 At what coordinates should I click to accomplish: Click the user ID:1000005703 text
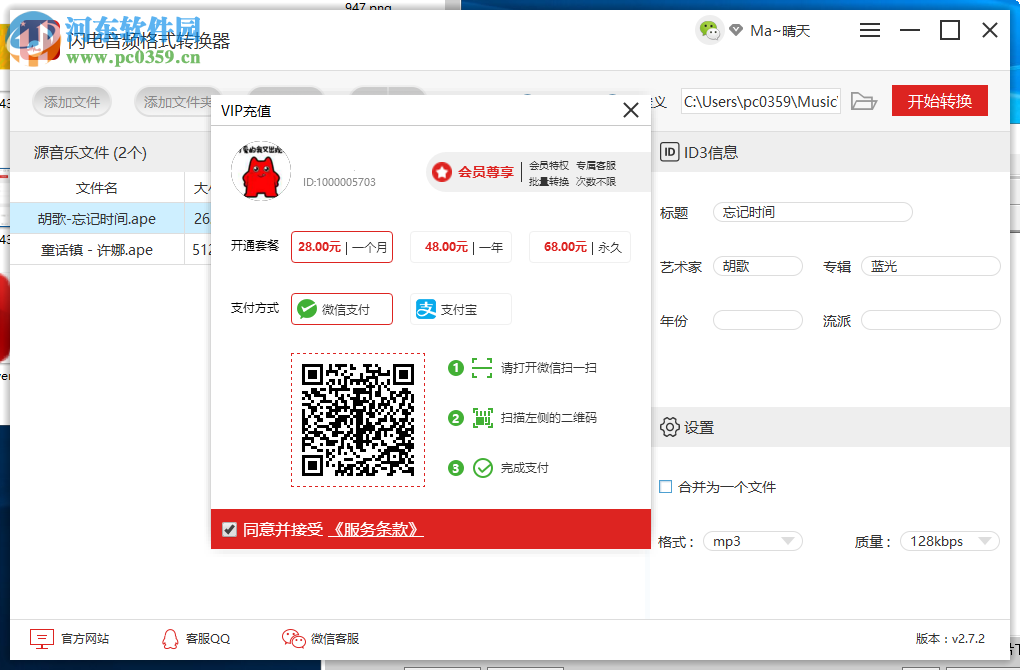coord(339,182)
